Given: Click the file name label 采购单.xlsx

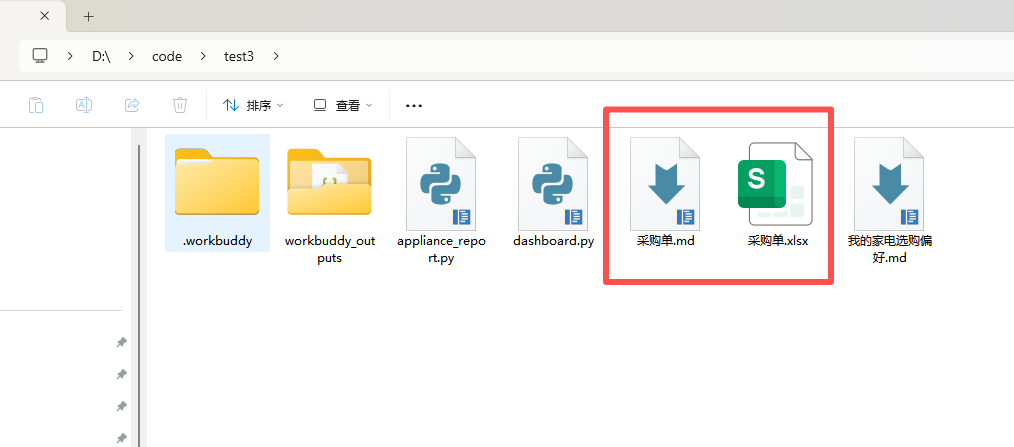Looking at the screenshot, I should pos(778,241).
